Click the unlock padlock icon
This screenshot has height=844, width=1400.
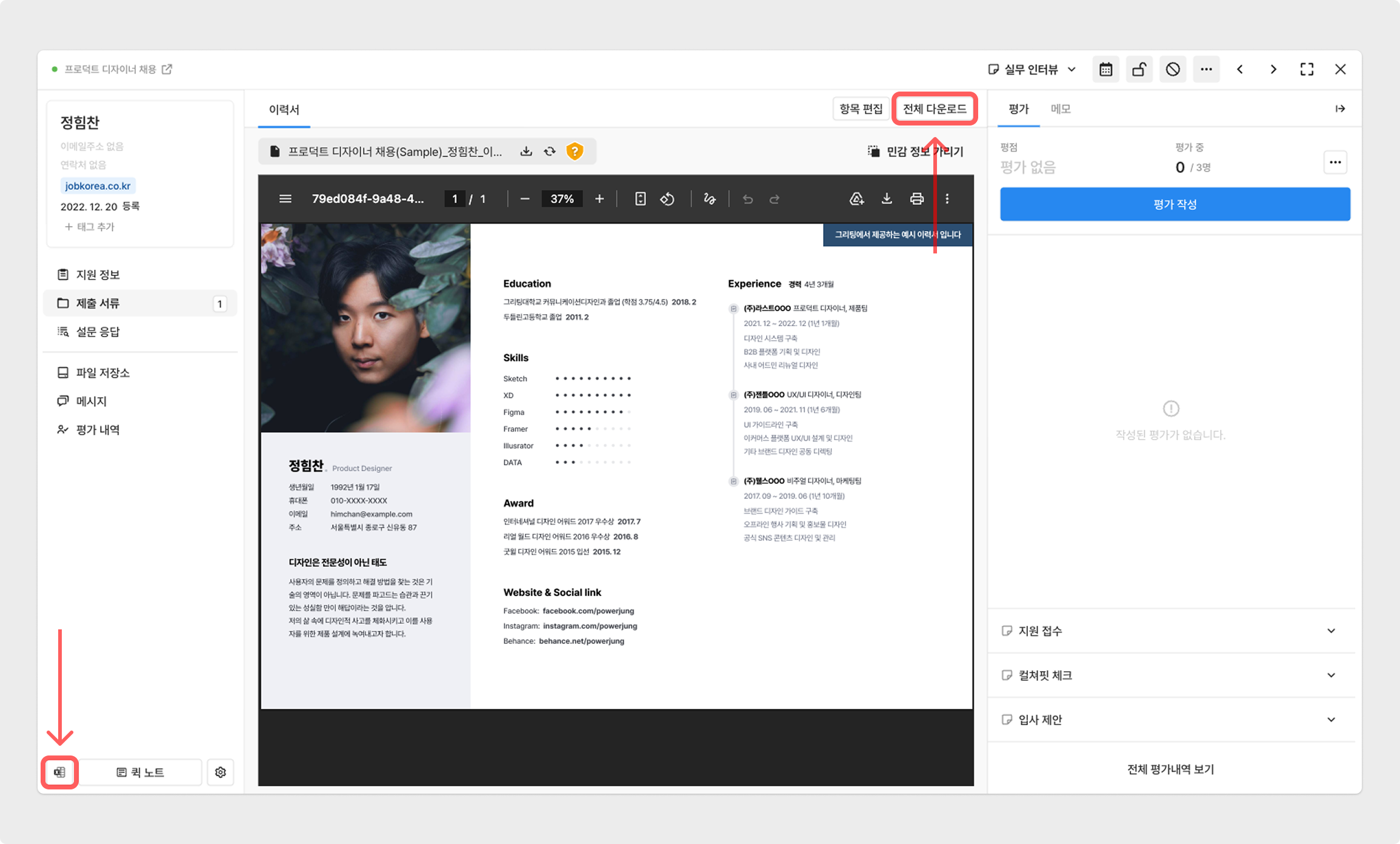point(1139,70)
